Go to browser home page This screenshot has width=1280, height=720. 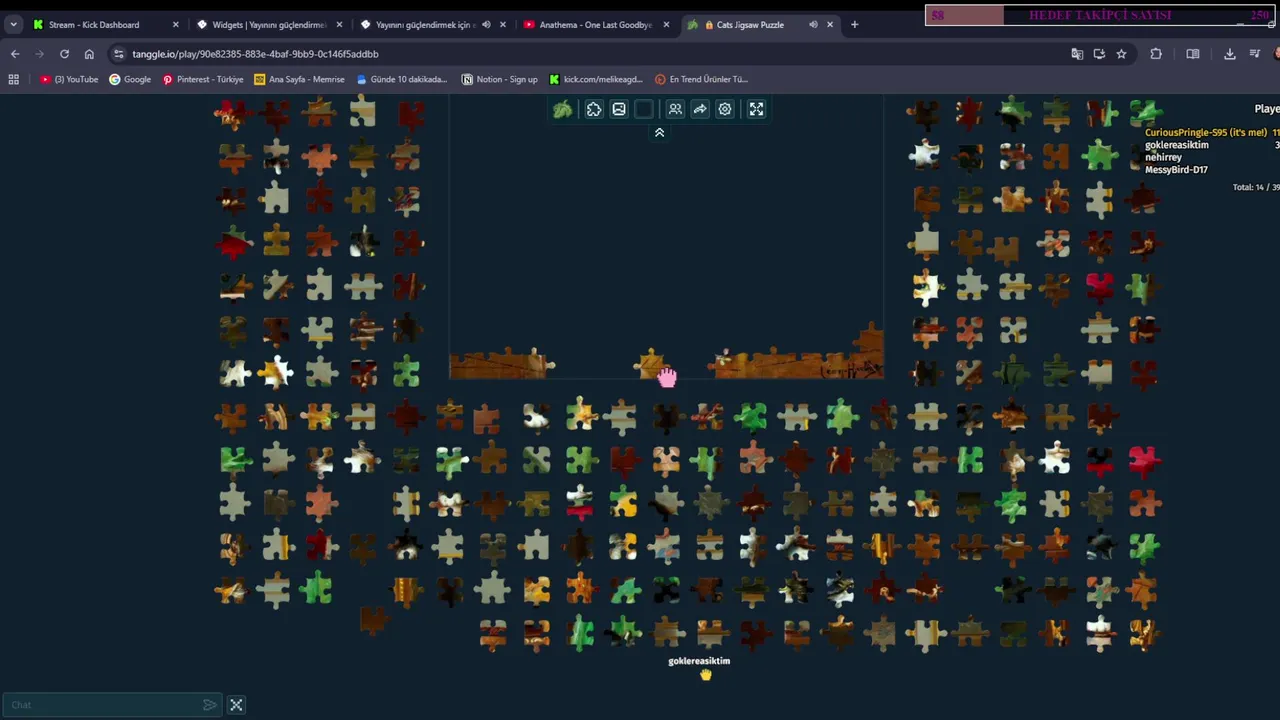click(89, 54)
